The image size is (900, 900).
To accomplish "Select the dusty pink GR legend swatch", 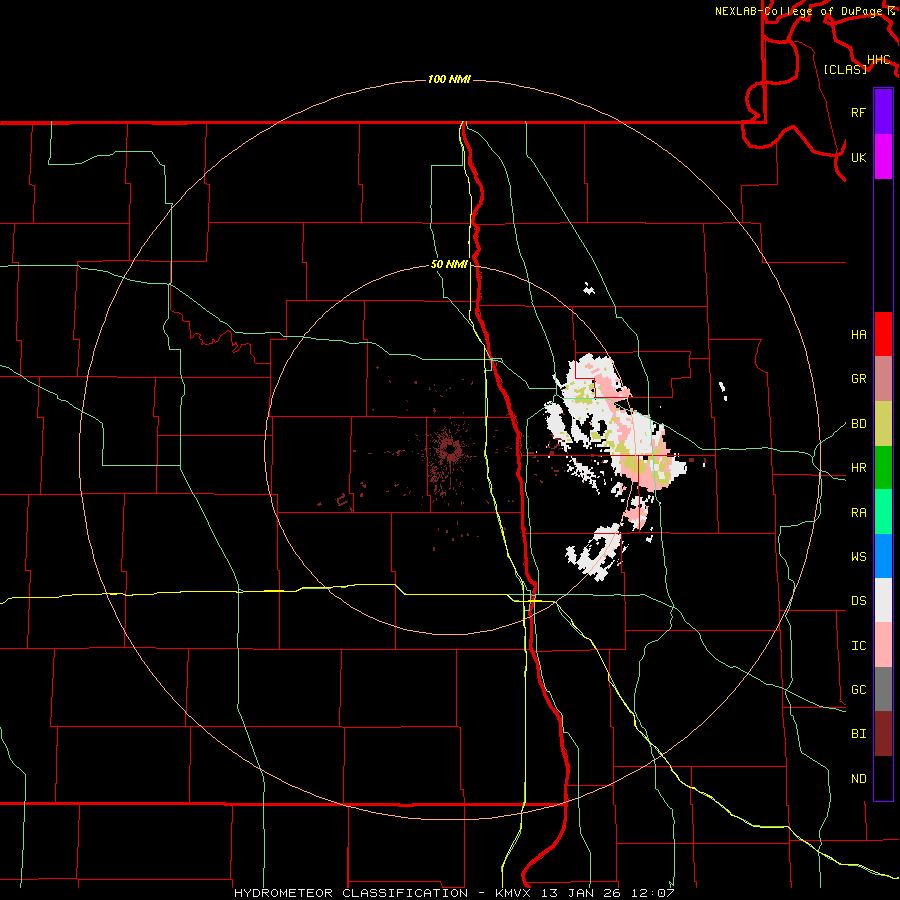I will 883,378.
